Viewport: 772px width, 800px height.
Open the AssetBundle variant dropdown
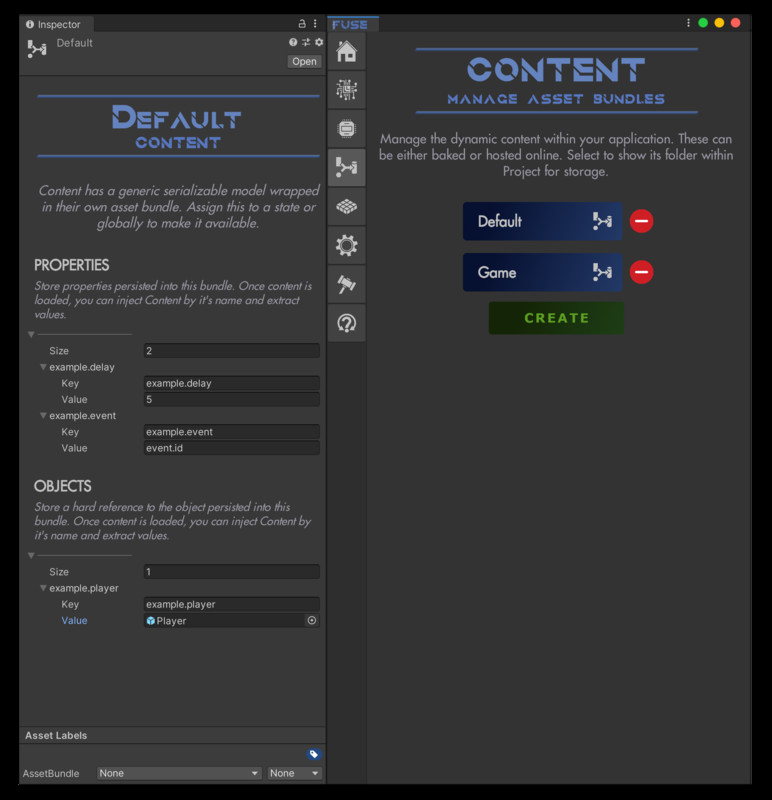(294, 773)
